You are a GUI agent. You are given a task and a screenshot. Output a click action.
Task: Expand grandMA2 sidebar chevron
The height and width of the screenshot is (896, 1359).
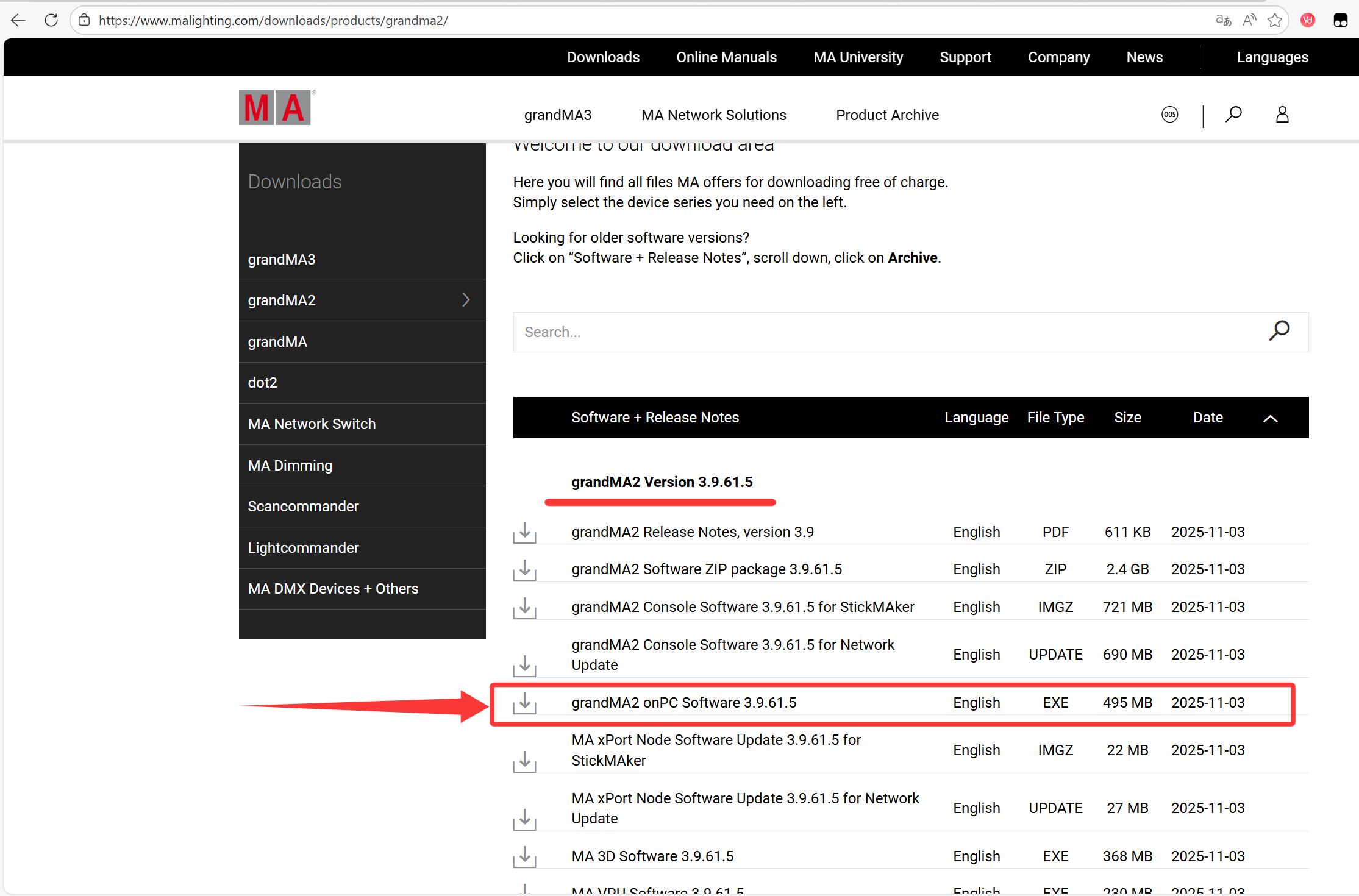click(466, 300)
